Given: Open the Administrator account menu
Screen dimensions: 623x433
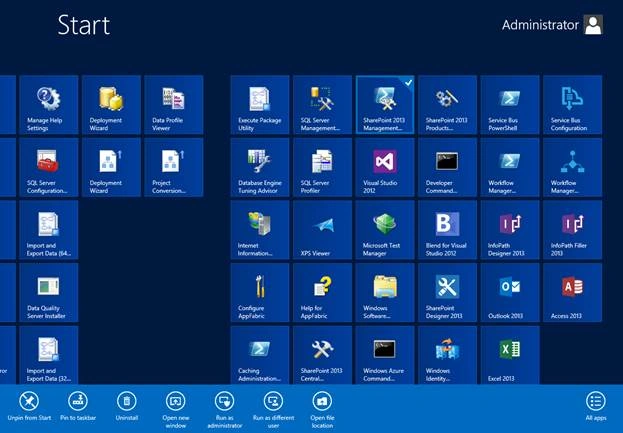Looking at the screenshot, I should pyautogui.click(x=552, y=25).
